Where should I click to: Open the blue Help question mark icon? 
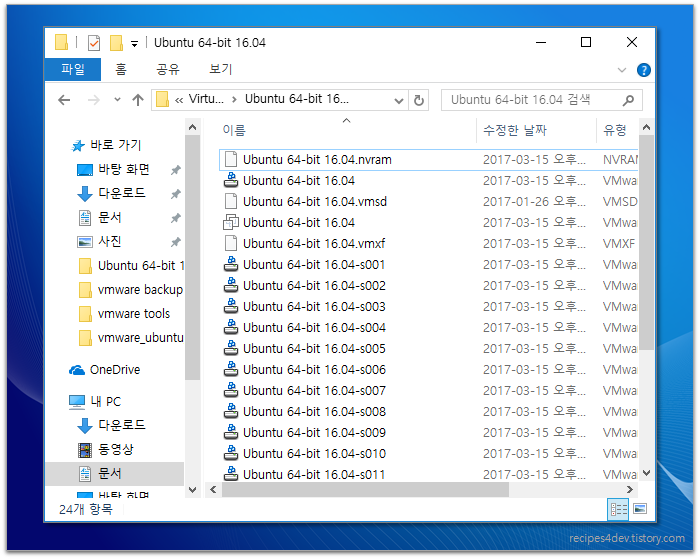[x=643, y=70]
